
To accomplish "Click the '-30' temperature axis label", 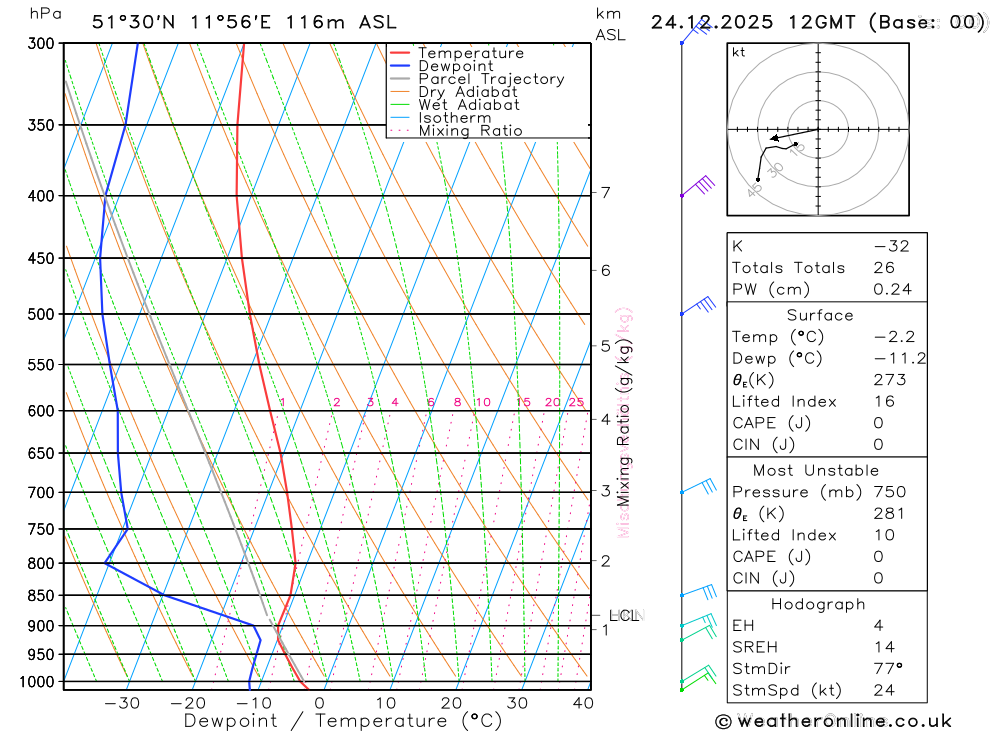I will (x=121, y=703).
